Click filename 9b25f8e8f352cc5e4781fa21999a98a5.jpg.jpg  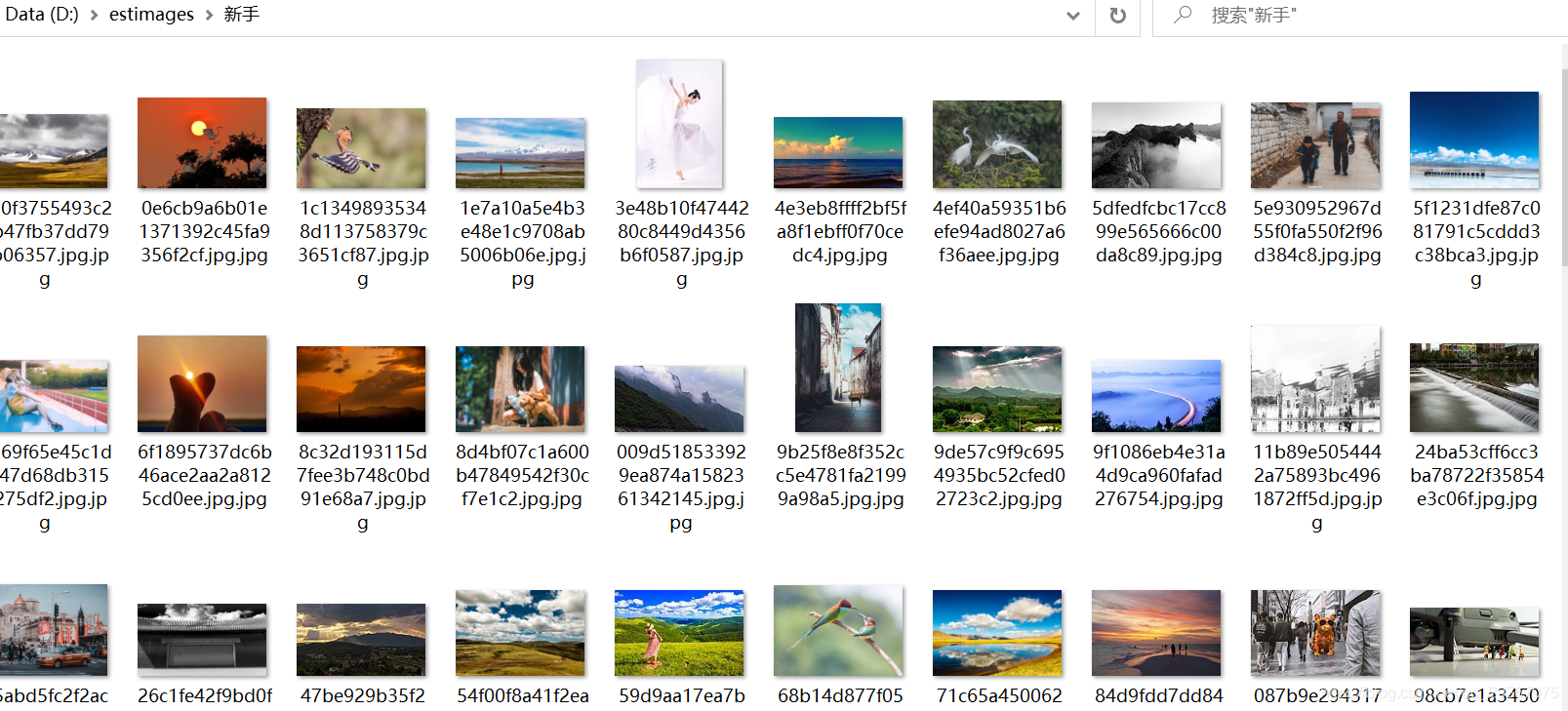(x=840, y=475)
